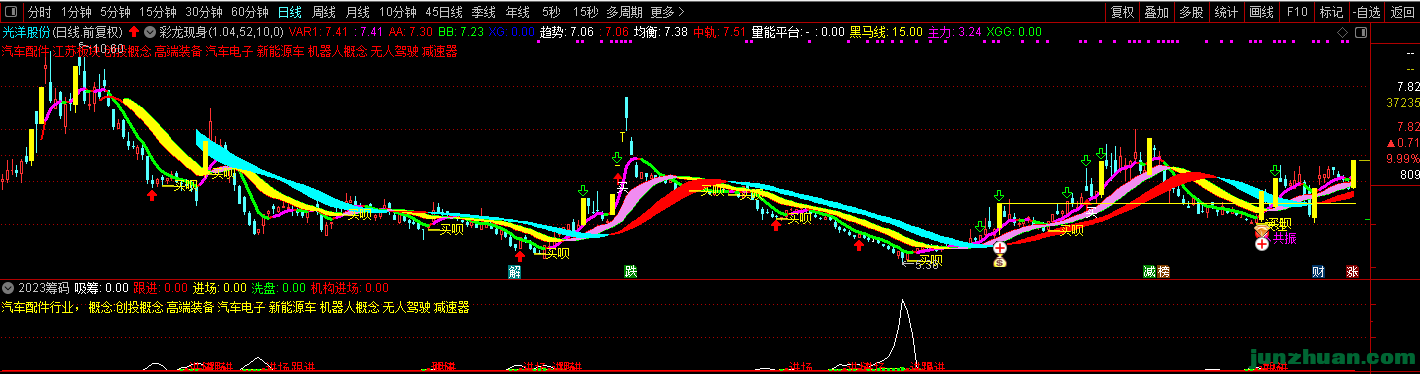Click the 画线 drawing tools button

click(x=1261, y=13)
